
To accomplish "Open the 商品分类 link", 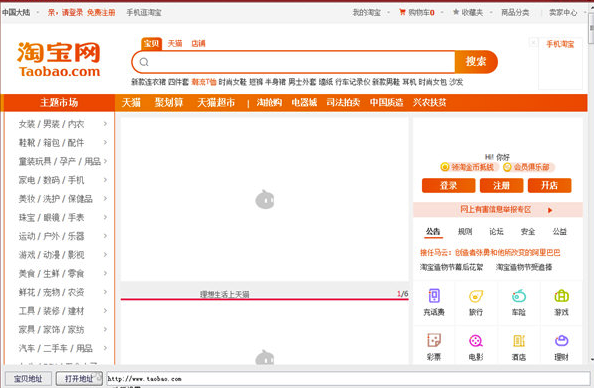I will click(x=515, y=13).
